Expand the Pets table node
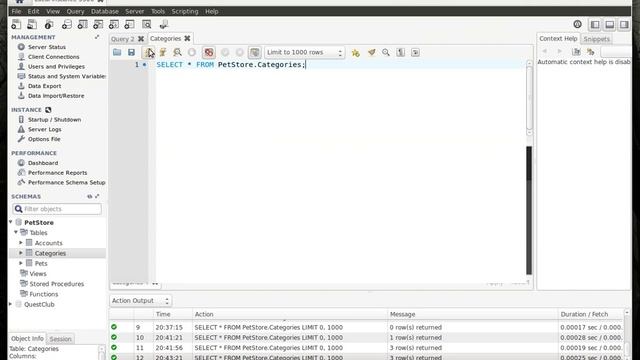Image resolution: width=640 pixels, height=360 pixels. pyautogui.click(x=21, y=263)
